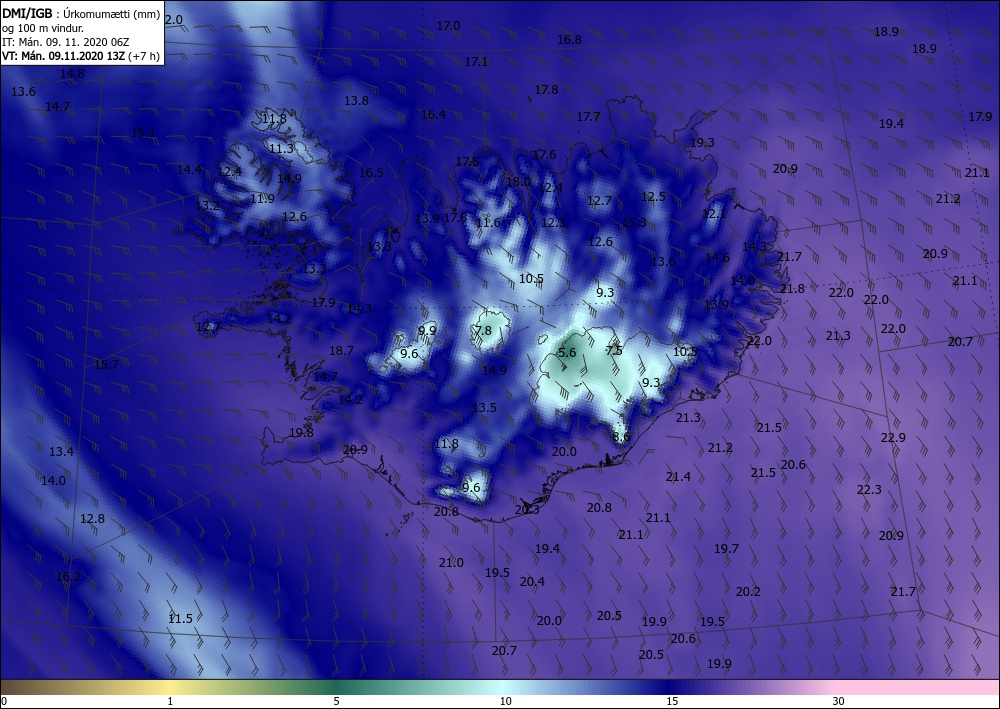Click the 19.7 value label
This screenshot has height=709, width=1000.
[x=726, y=549]
